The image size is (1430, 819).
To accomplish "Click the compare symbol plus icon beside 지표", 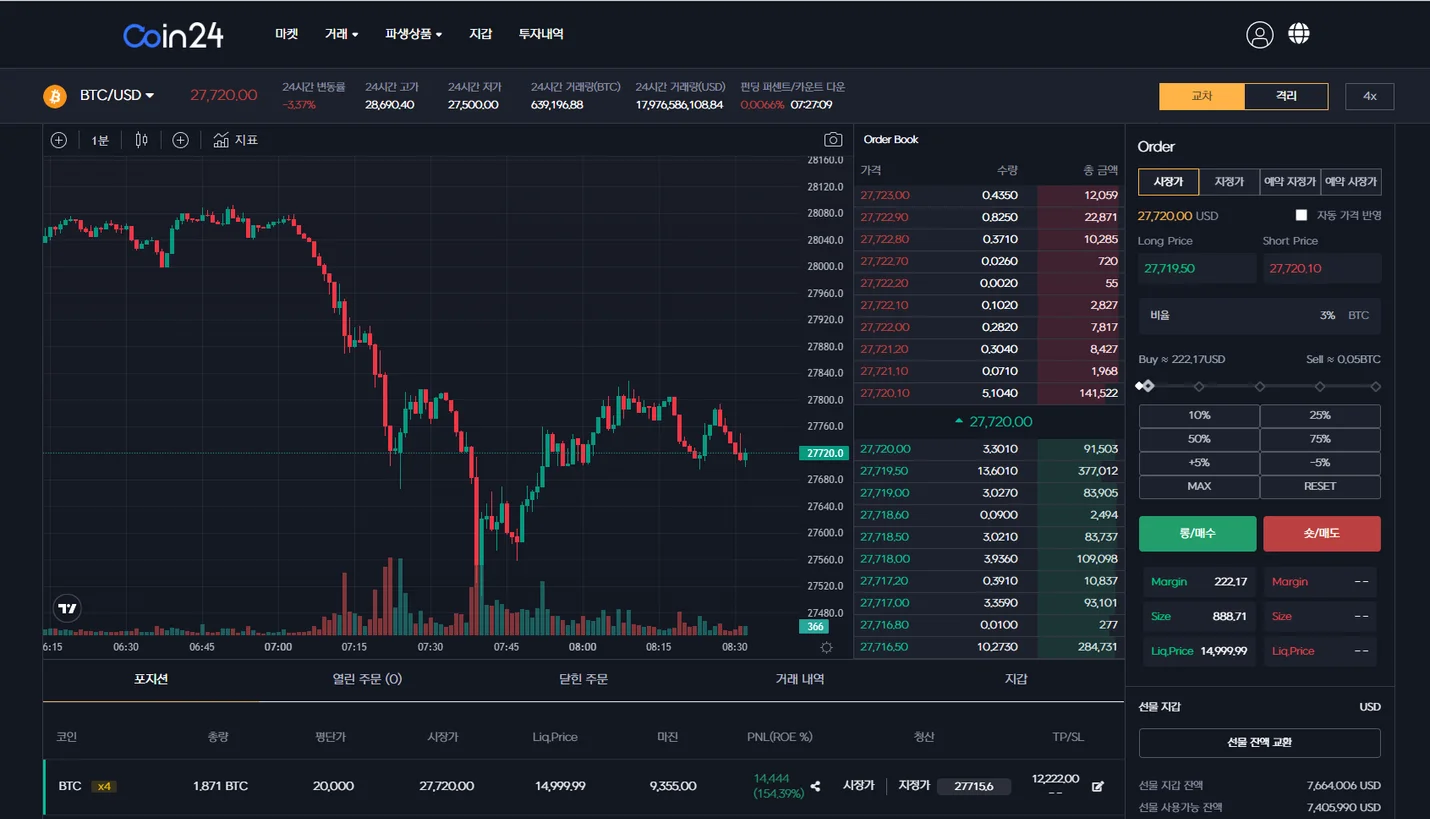I will coord(180,140).
